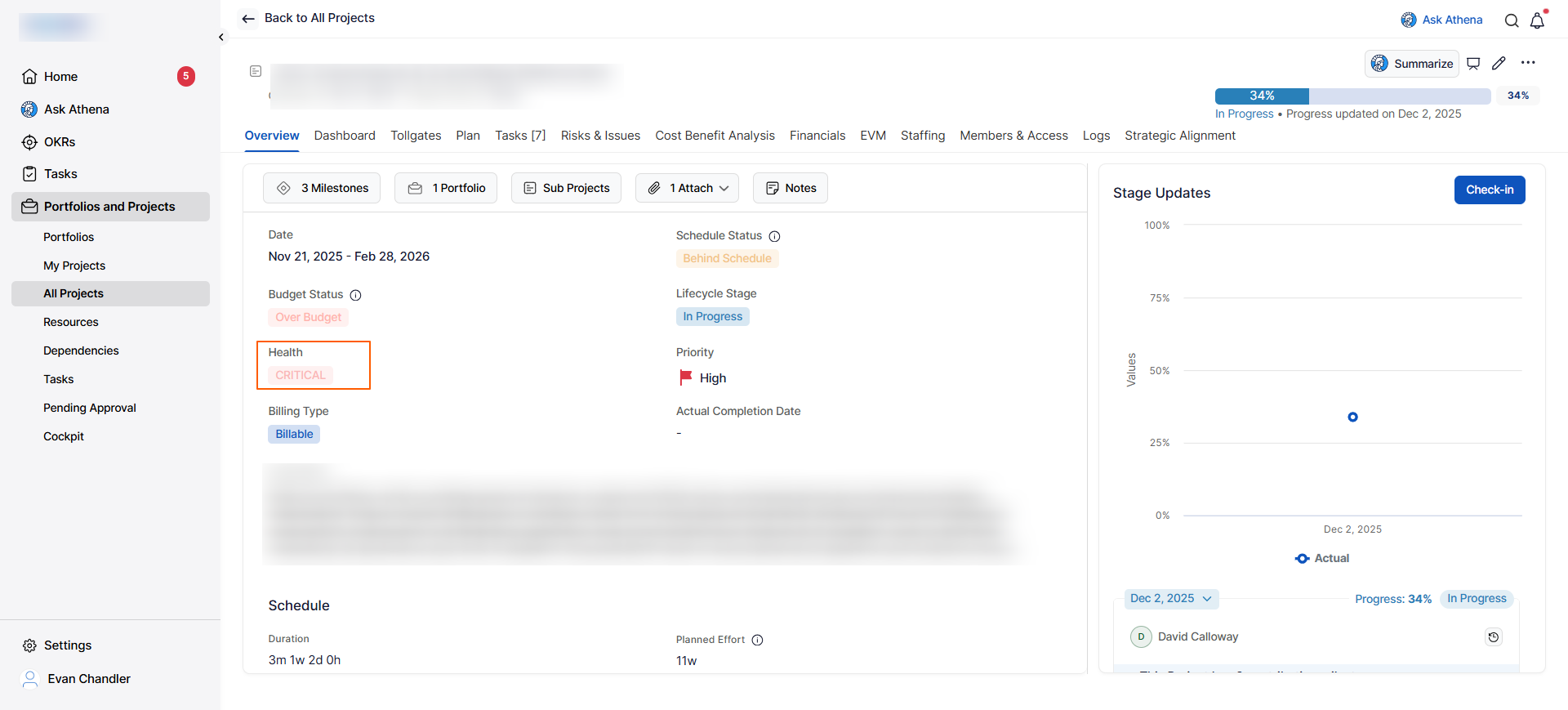Viewport: 1568px width, 710px height.
Task: Click the back arrow to All Projects
Action: (x=248, y=19)
